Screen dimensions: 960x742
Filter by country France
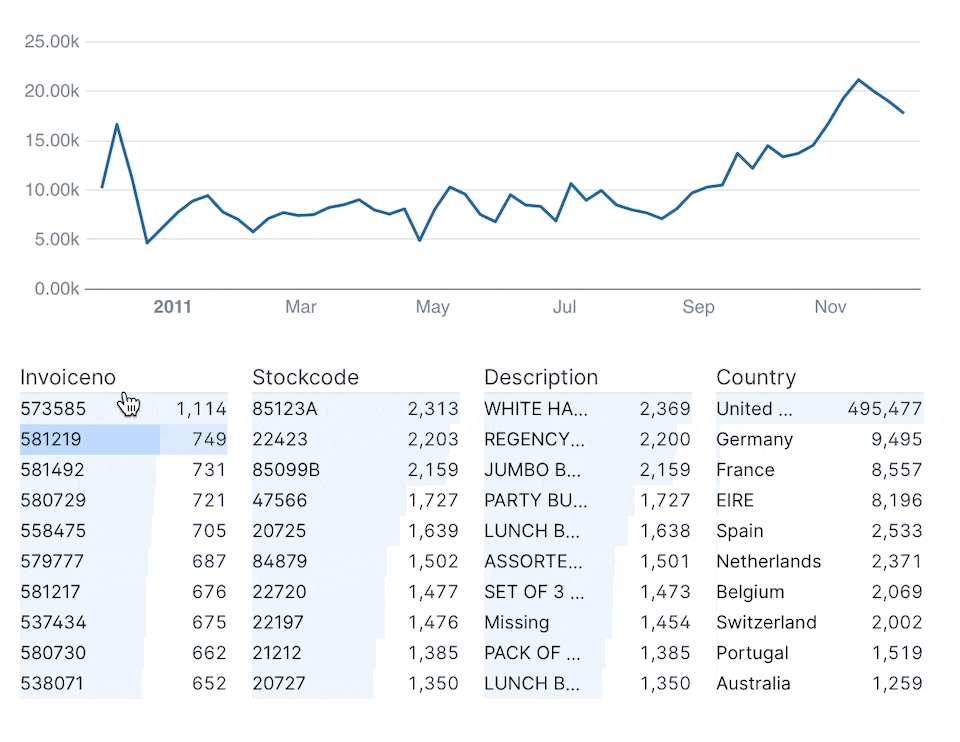(x=819, y=470)
